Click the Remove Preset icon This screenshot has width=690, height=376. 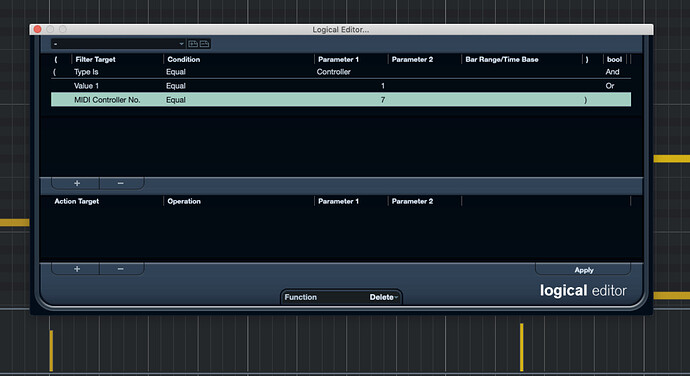click(205, 44)
